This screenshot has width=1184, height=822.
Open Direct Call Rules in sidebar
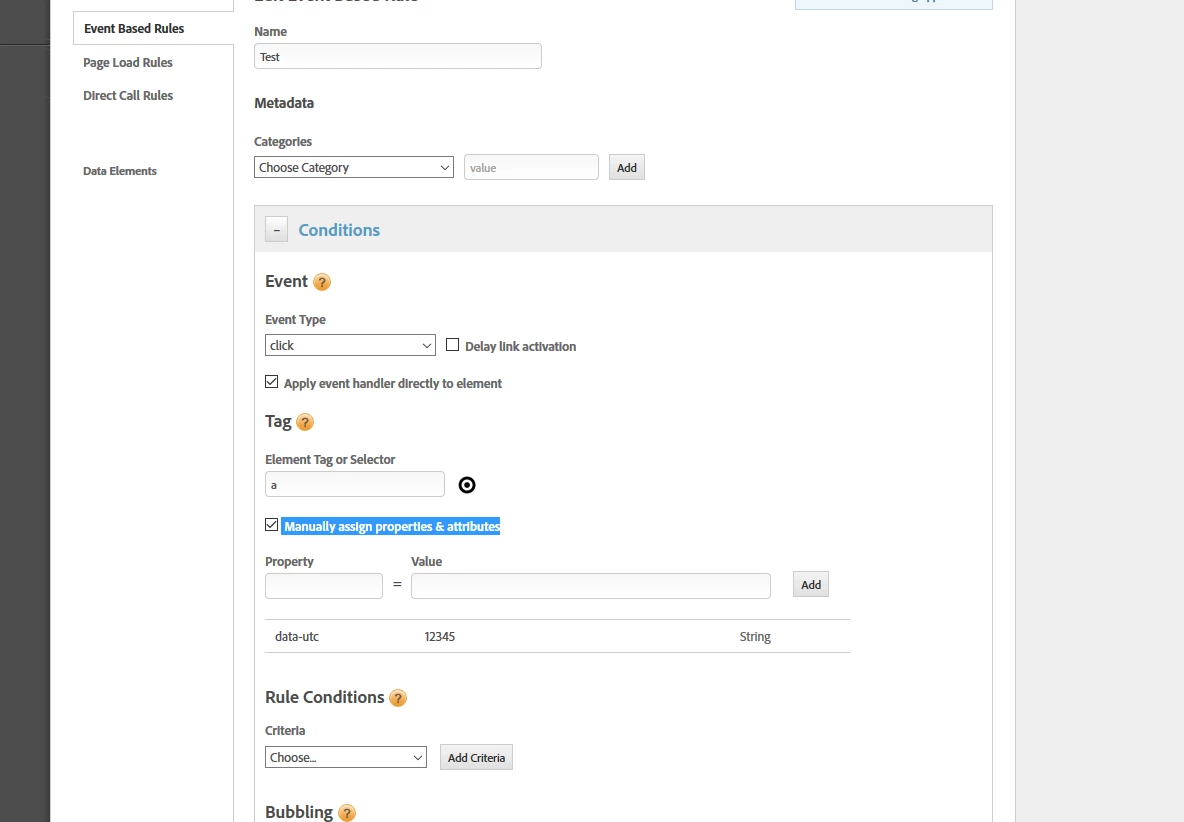(x=128, y=96)
